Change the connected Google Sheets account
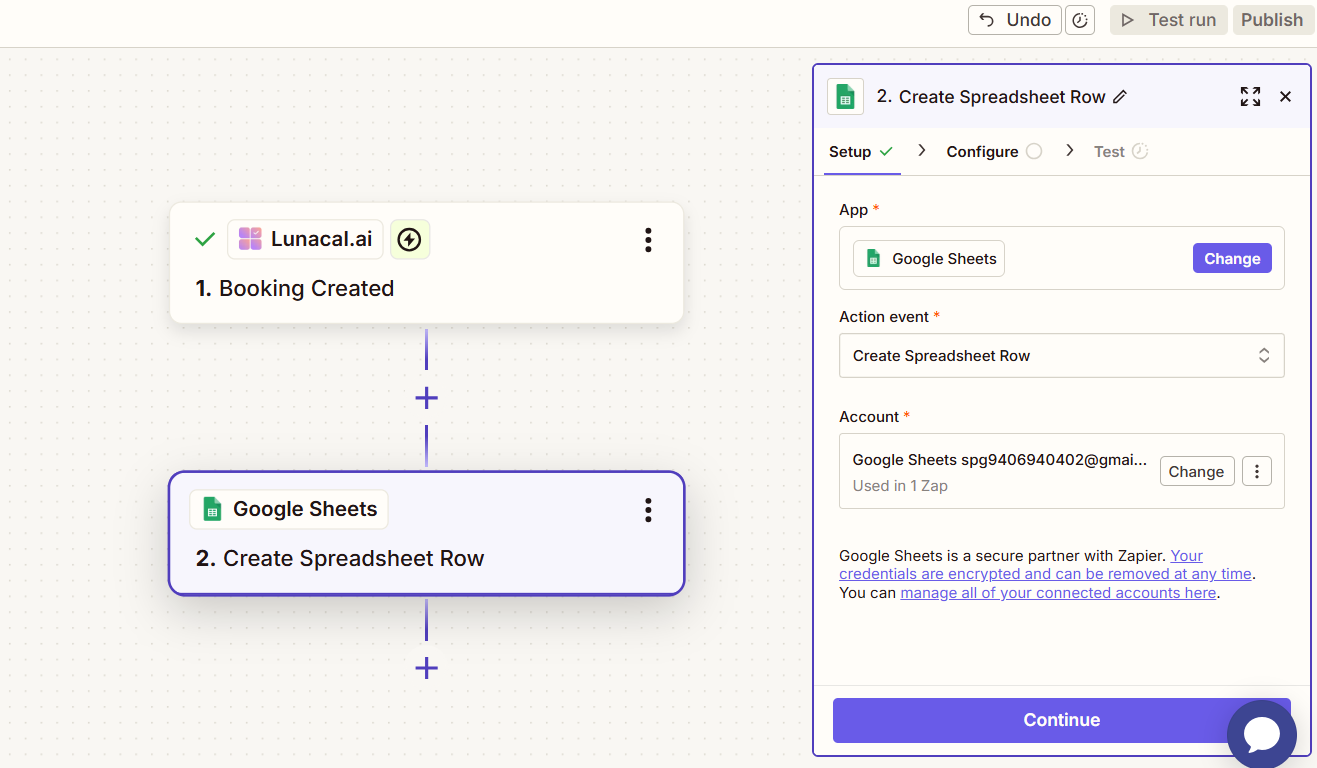The width and height of the screenshot is (1317, 768). (1196, 471)
